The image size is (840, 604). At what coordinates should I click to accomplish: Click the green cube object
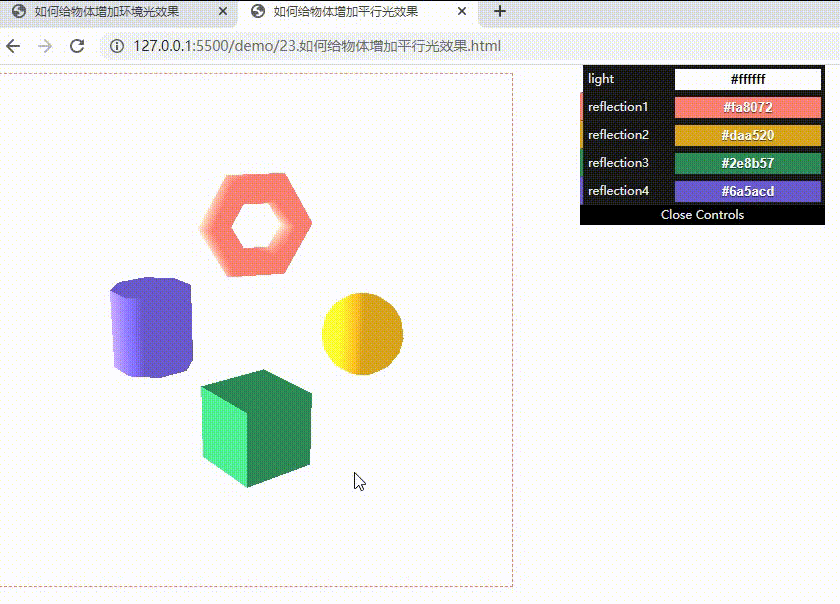pos(256,428)
